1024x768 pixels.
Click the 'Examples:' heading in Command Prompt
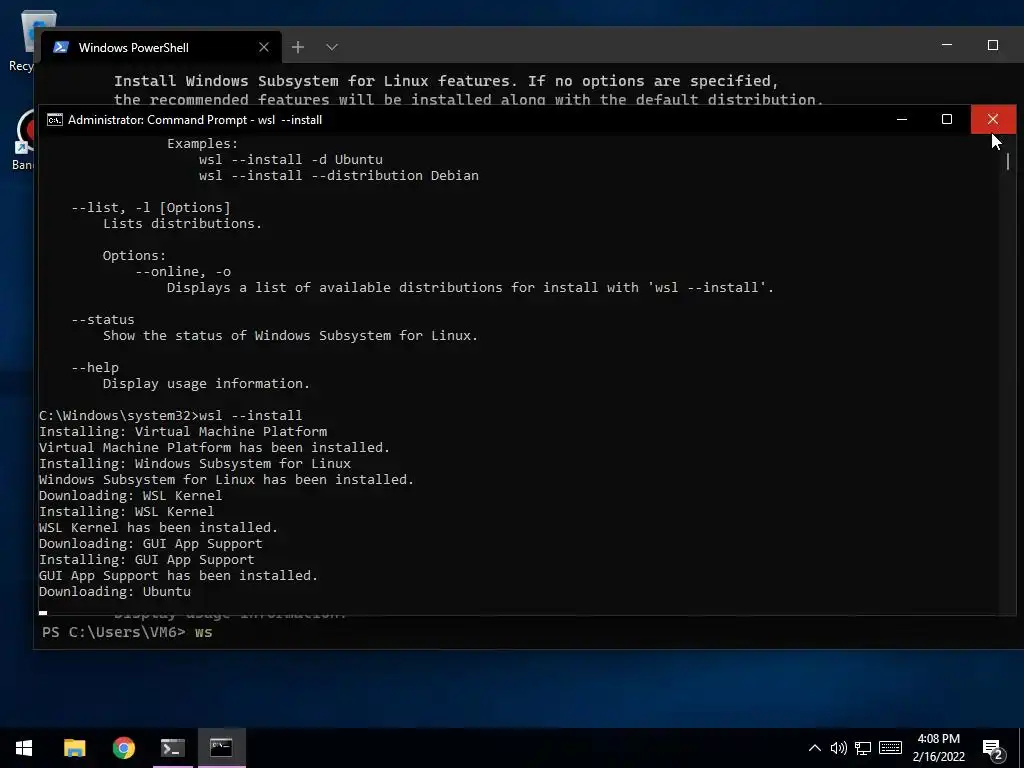202,144
